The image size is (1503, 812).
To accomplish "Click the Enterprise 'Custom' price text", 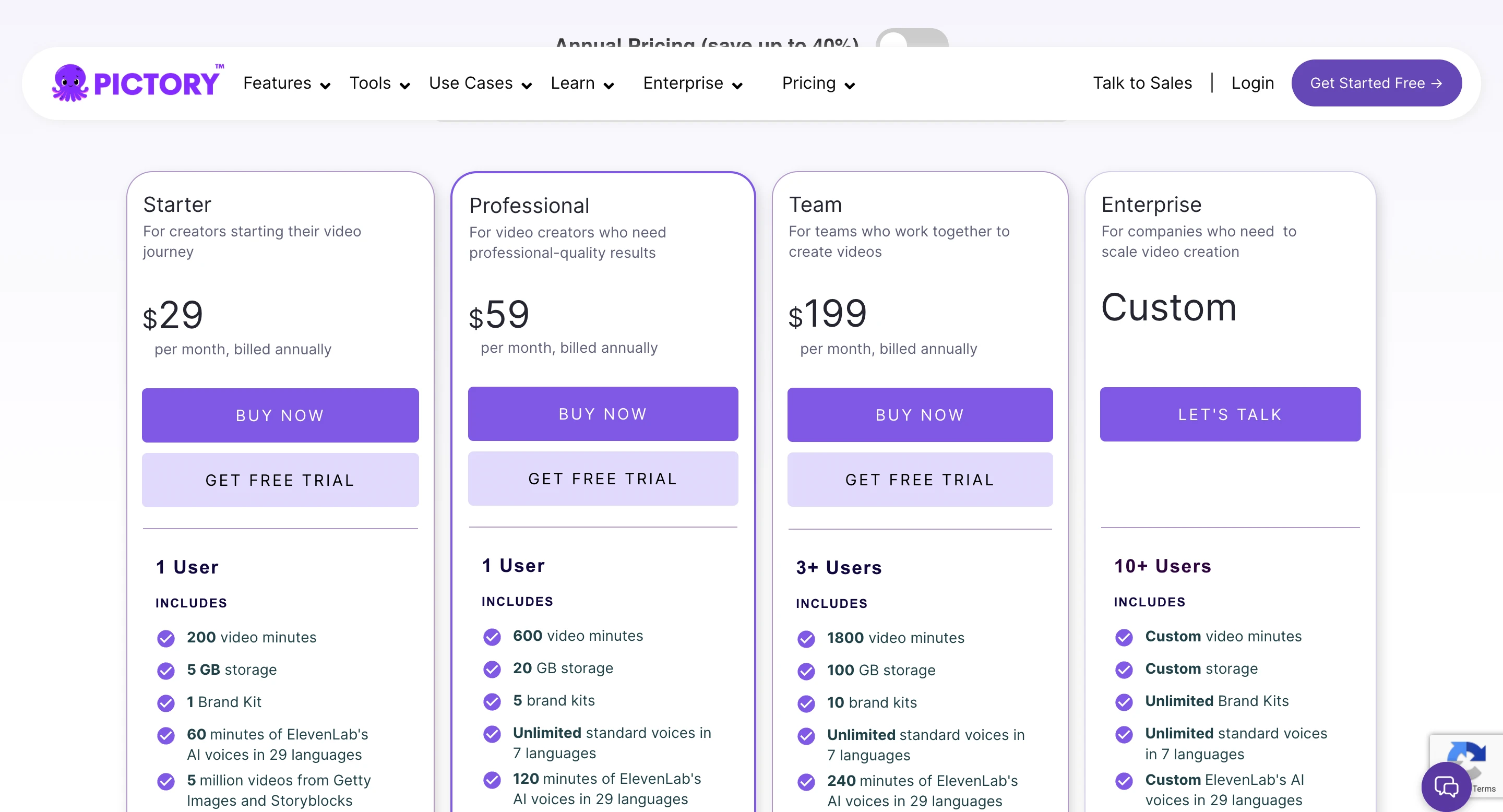I will point(1168,307).
